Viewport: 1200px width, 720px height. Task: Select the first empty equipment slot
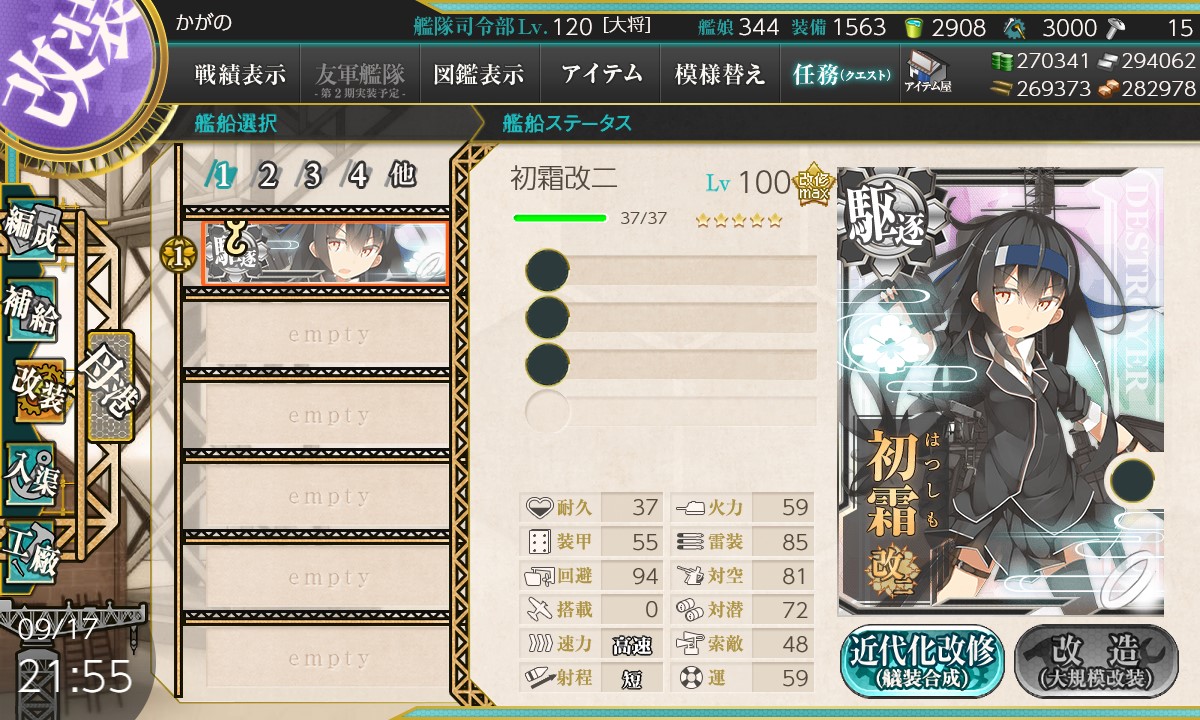point(671,271)
